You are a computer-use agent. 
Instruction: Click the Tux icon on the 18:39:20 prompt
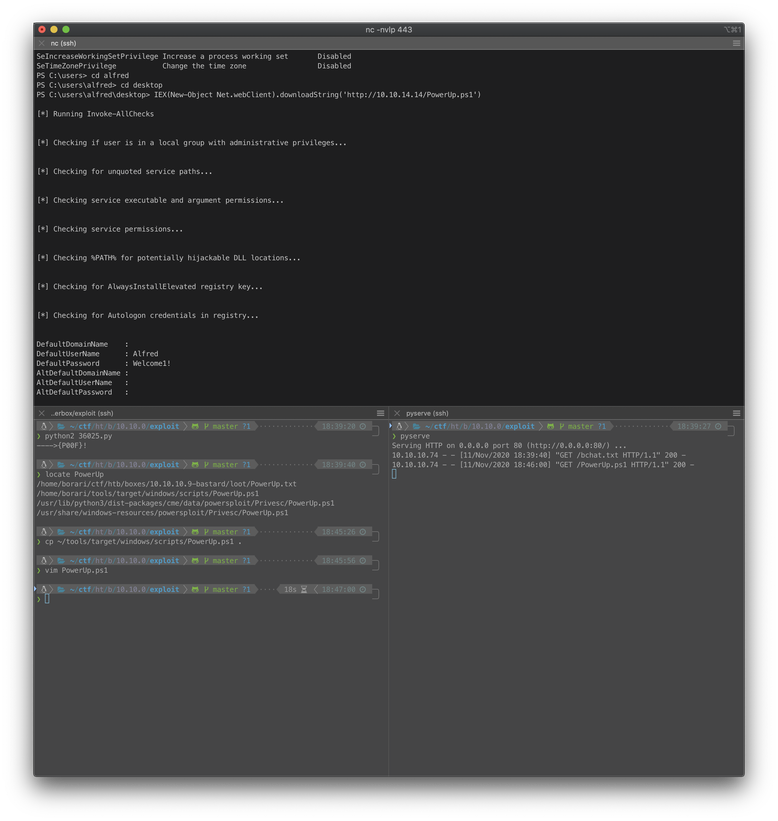click(x=44, y=426)
